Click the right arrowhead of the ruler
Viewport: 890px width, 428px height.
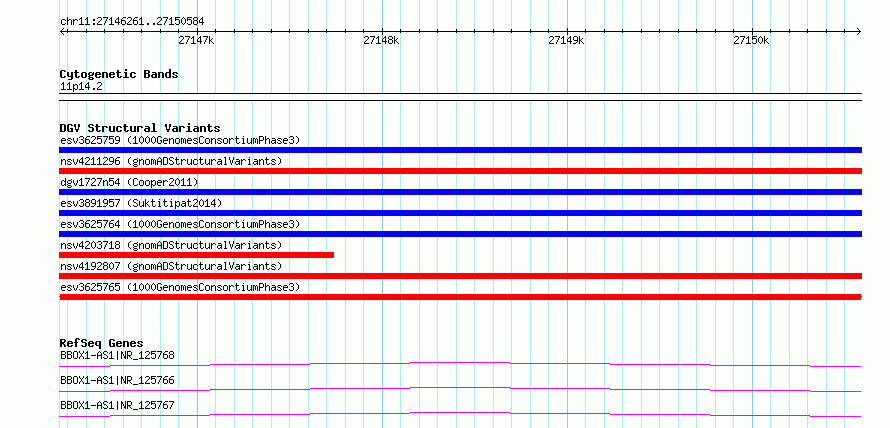click(859, 31)
